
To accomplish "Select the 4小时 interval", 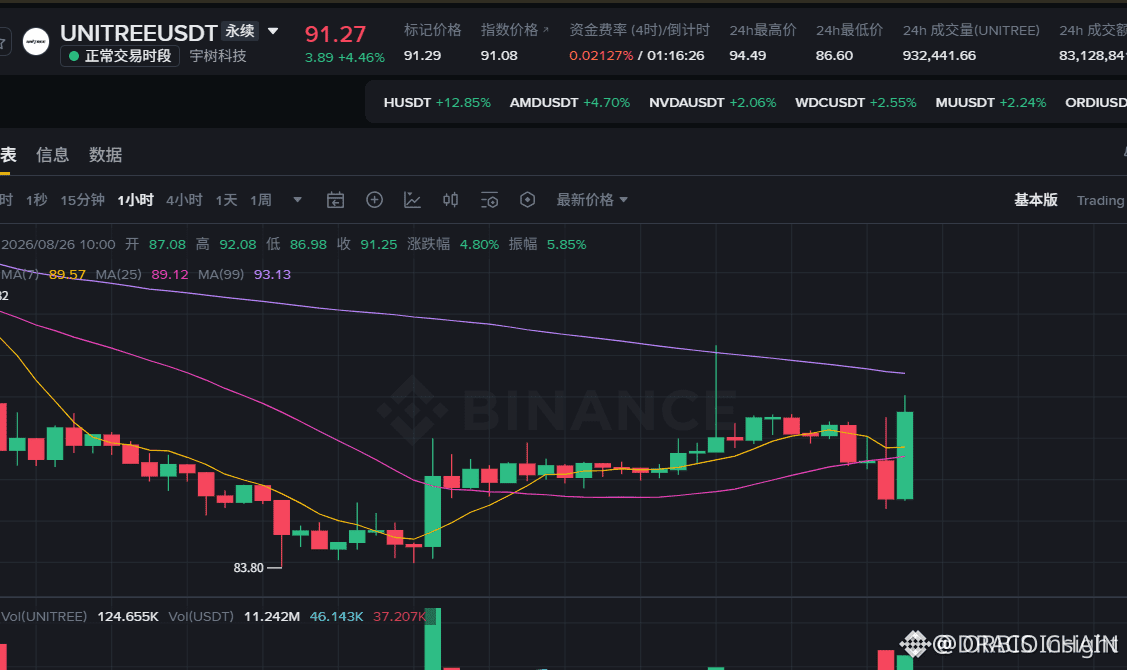I will (x=184, y=200).
